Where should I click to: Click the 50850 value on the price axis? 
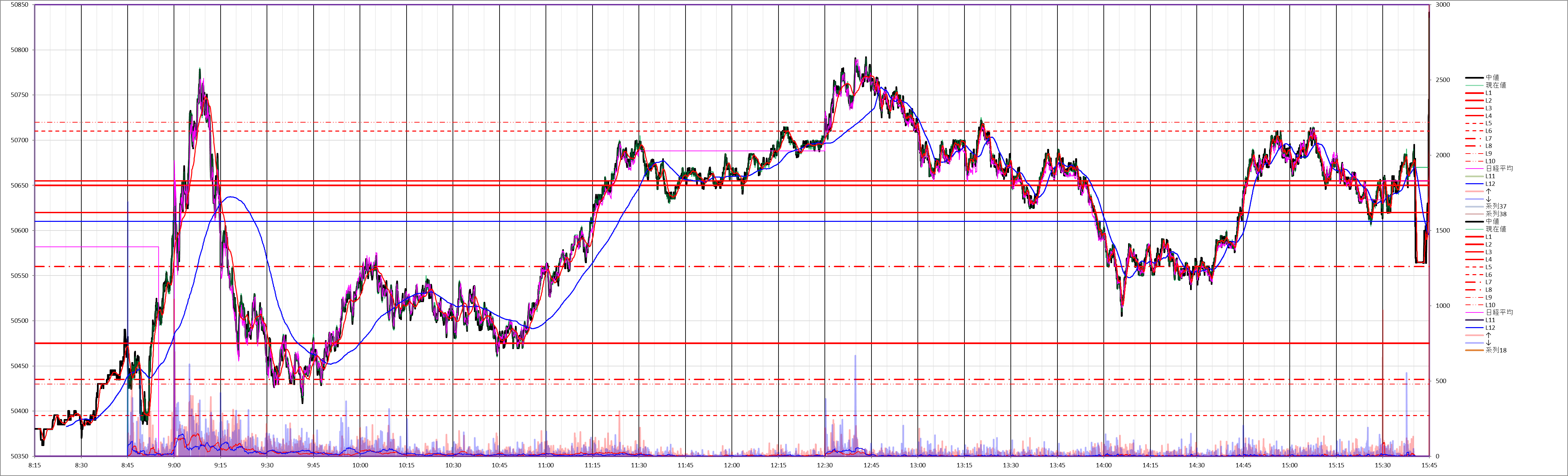[19, 5]
